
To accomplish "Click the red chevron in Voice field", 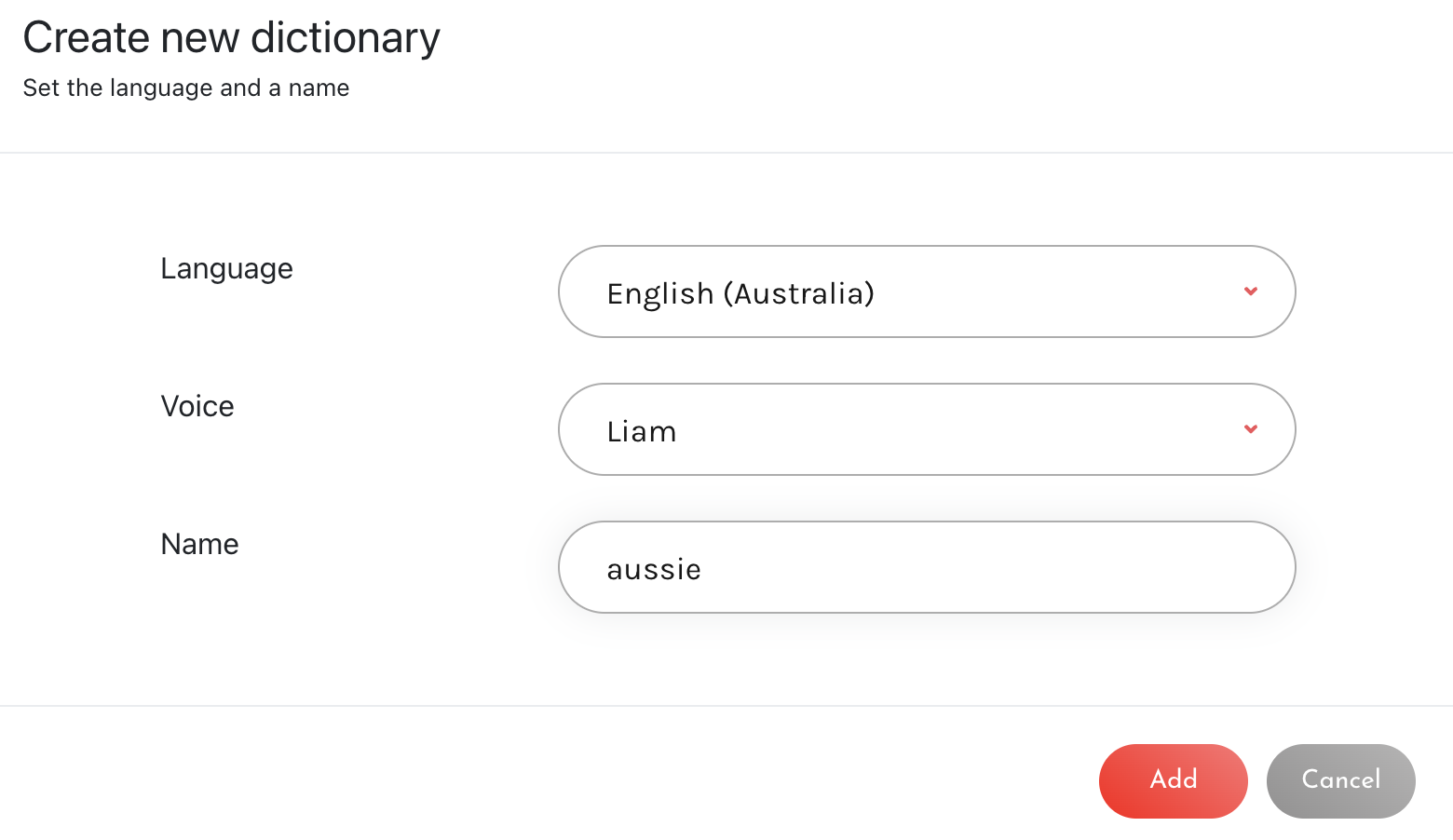I will tap(1251, 429).
